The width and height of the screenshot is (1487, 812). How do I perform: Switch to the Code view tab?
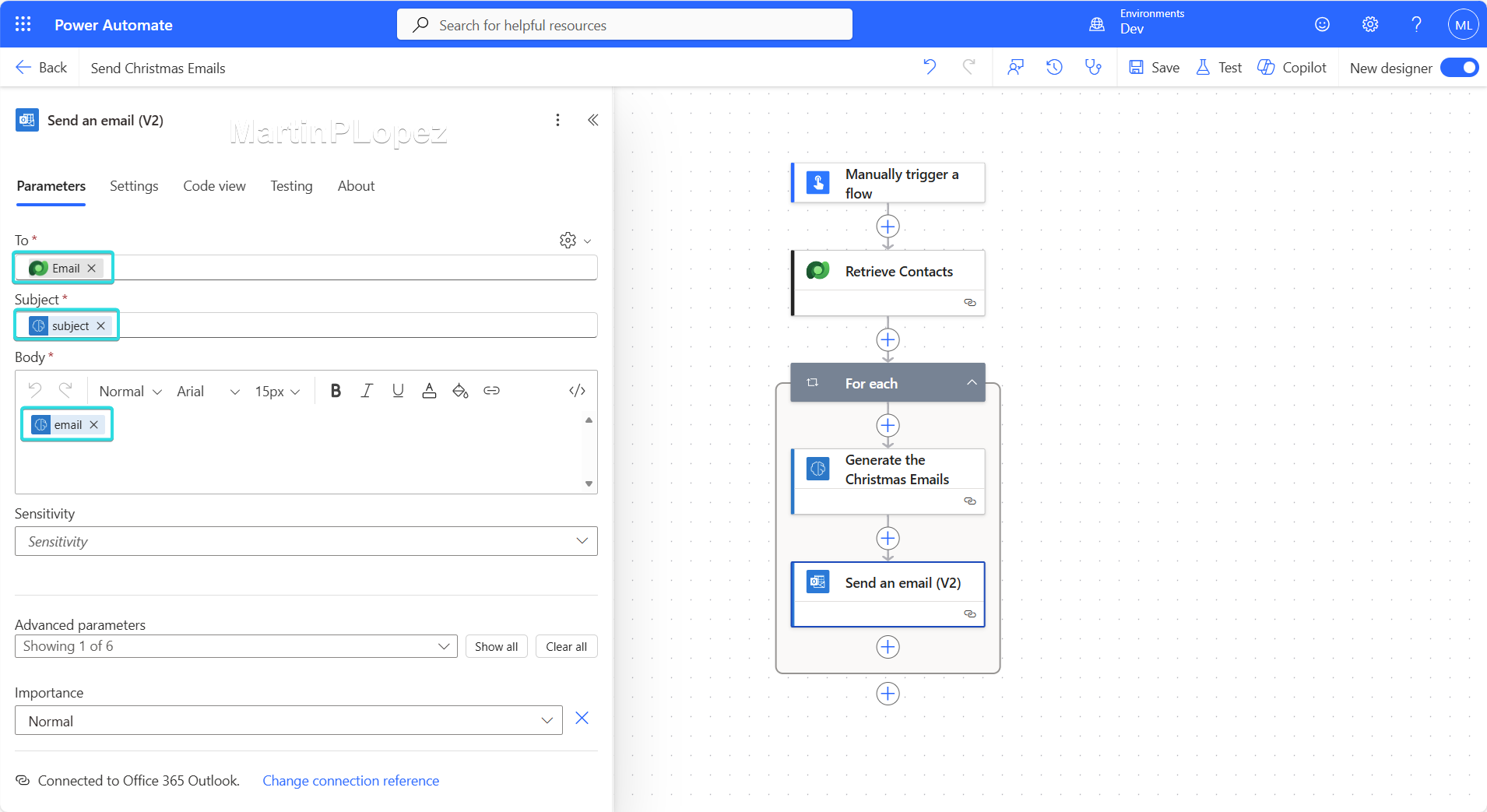point(214,186)
